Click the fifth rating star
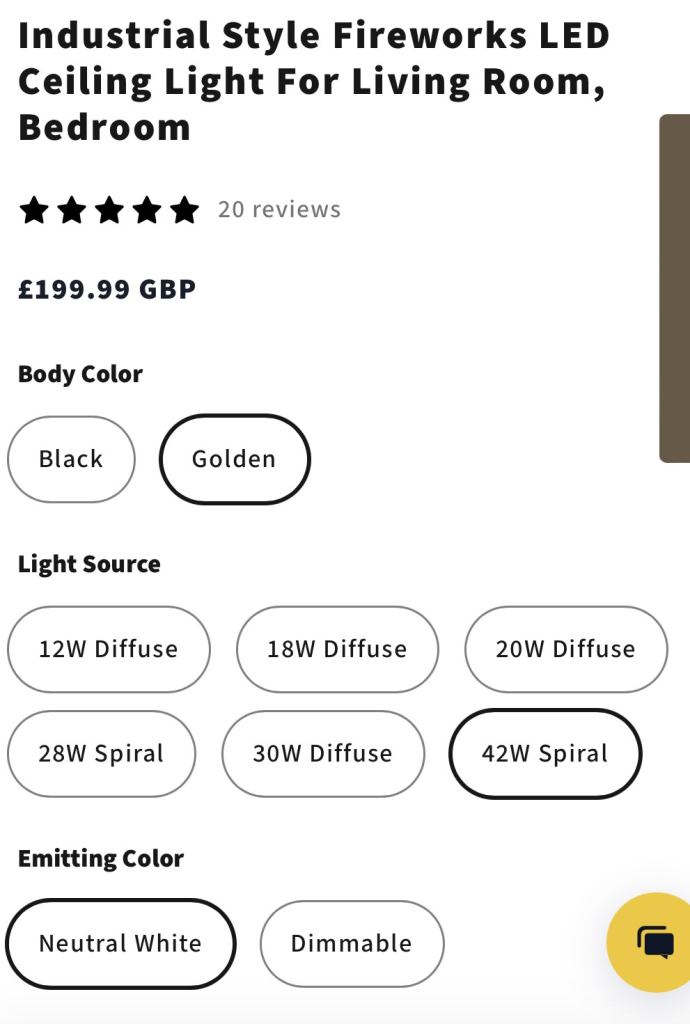 click(184, 210)
